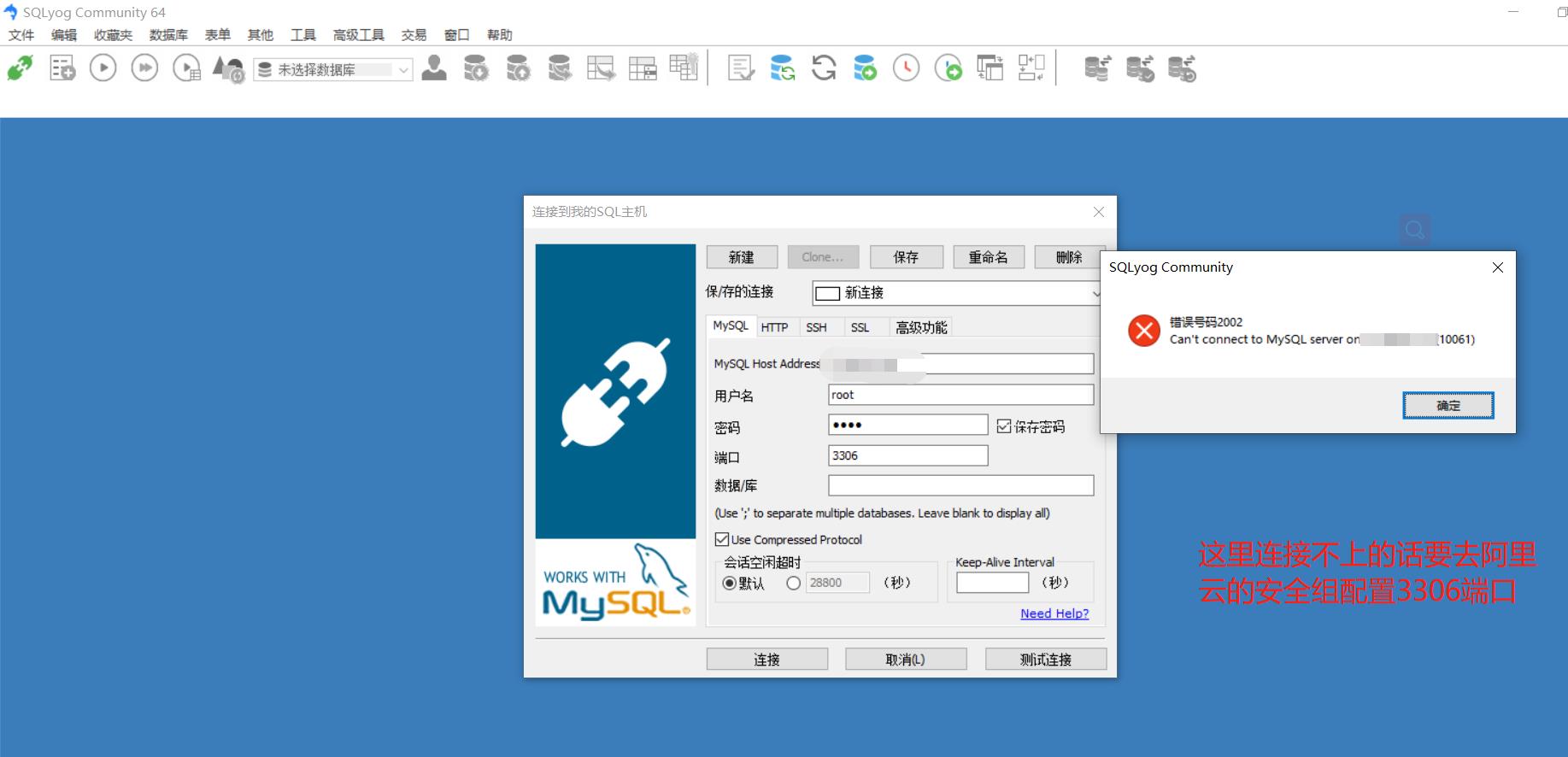Toggle Use Compressed Protocol checkbox
This screenshot has width=1568, height=757.
[x=722, y=539]
